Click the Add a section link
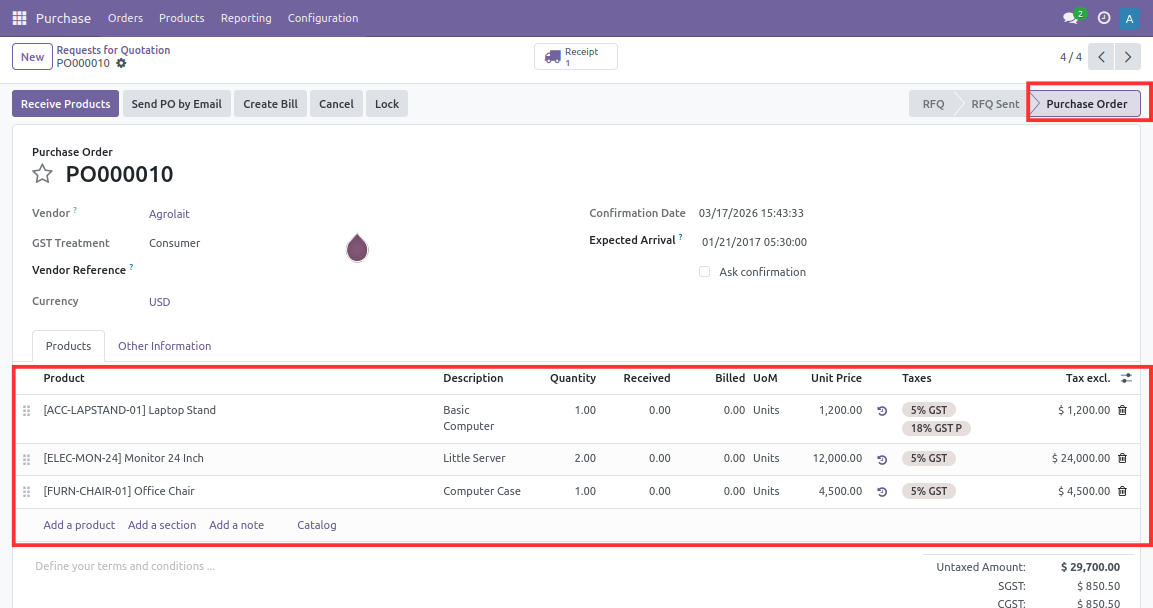Viewport: 1153px width, 608px height. [x=162, y=525]
